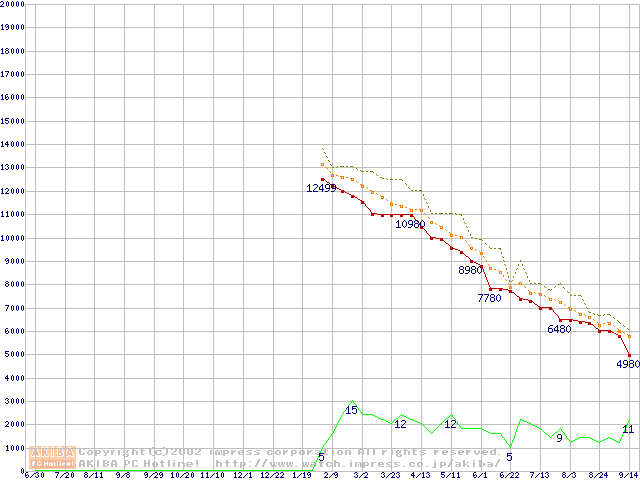Screen dimensions: 640x480
Task: Click the 5/11 date tick label
Action: tap(450, 476)
